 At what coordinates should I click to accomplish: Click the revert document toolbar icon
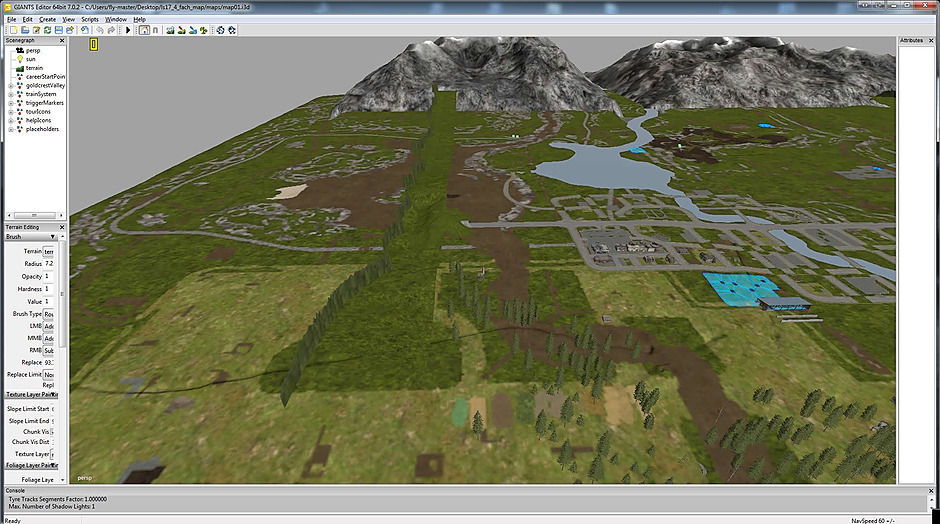(x=85, y=30)
